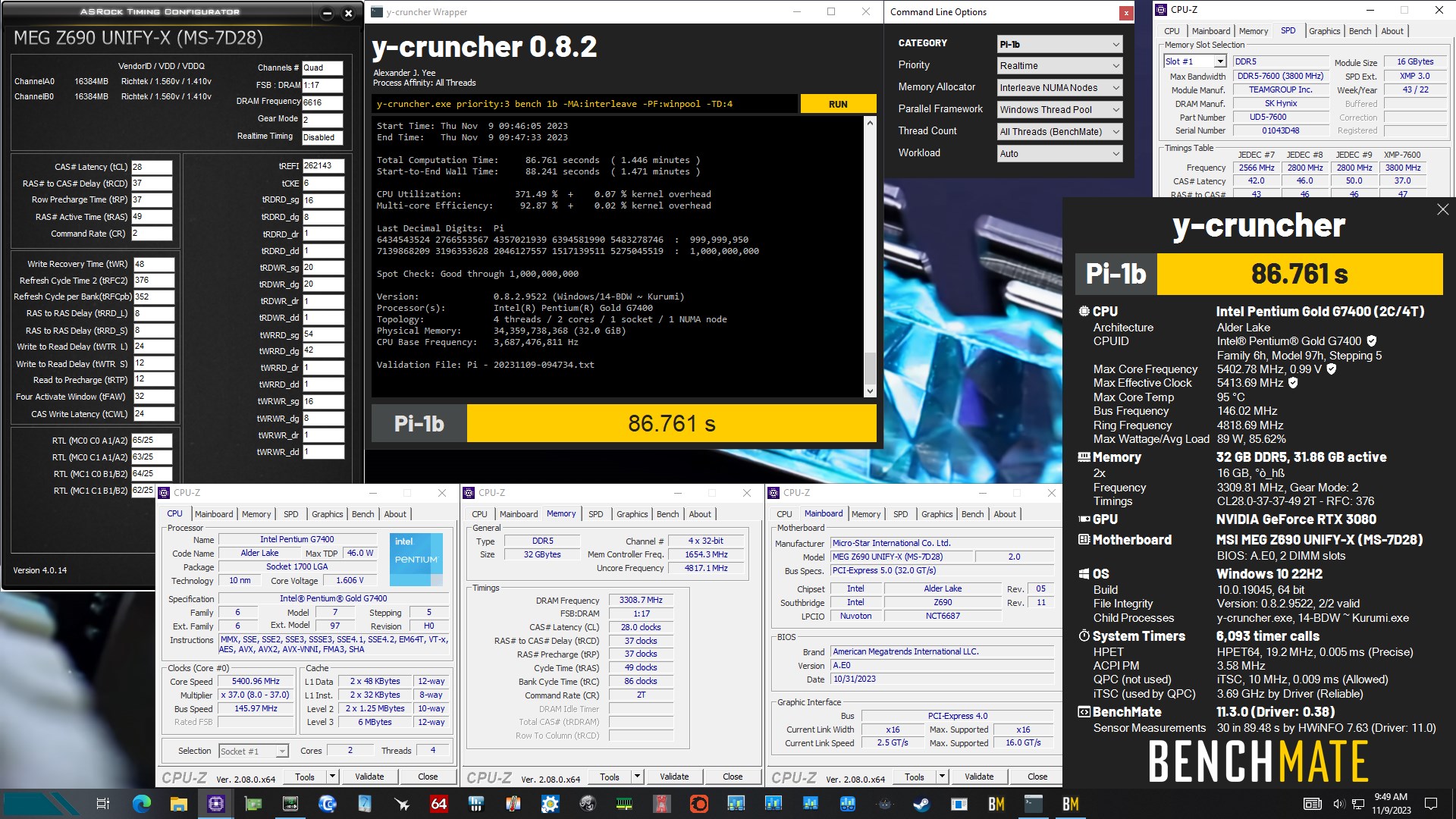Click the CAS# Latency (tCL) field
Viewport: 1456px width, 819px height.
152,167
